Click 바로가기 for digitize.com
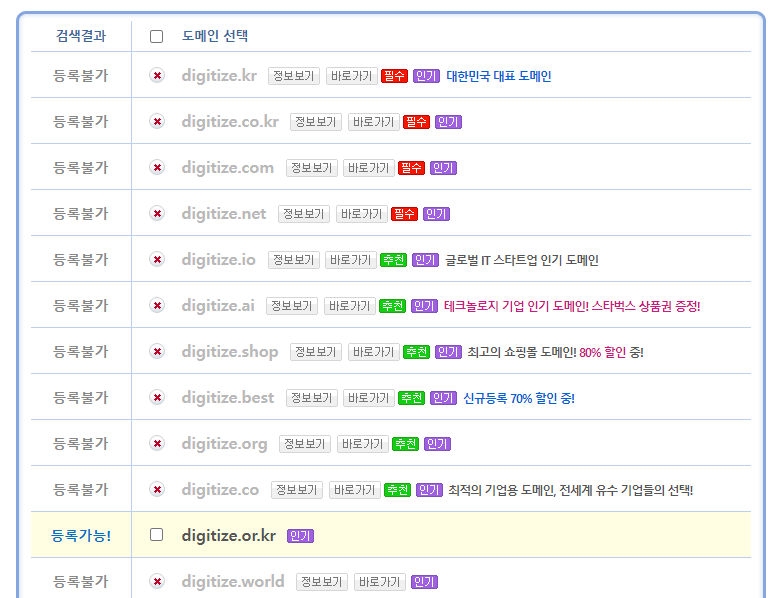This screenshot has height=598, width=784. pos(368,168)
